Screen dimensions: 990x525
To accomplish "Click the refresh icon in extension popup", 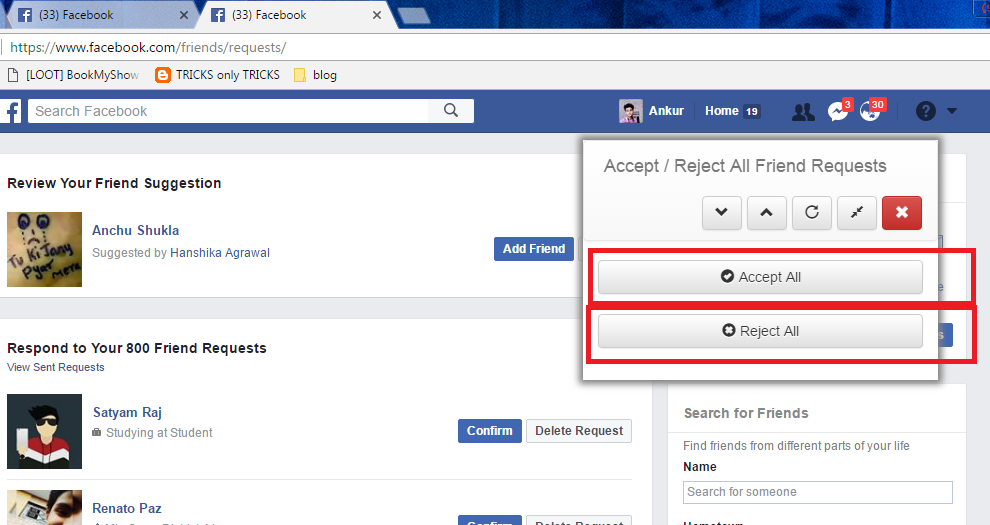I will pos(812,213).
